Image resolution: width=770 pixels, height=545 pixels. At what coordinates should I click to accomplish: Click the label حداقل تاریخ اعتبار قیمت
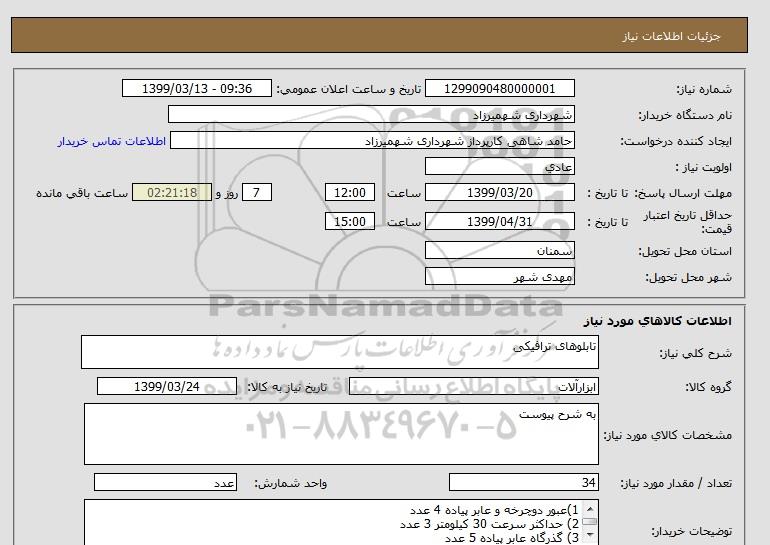click(x=688, y=222)
